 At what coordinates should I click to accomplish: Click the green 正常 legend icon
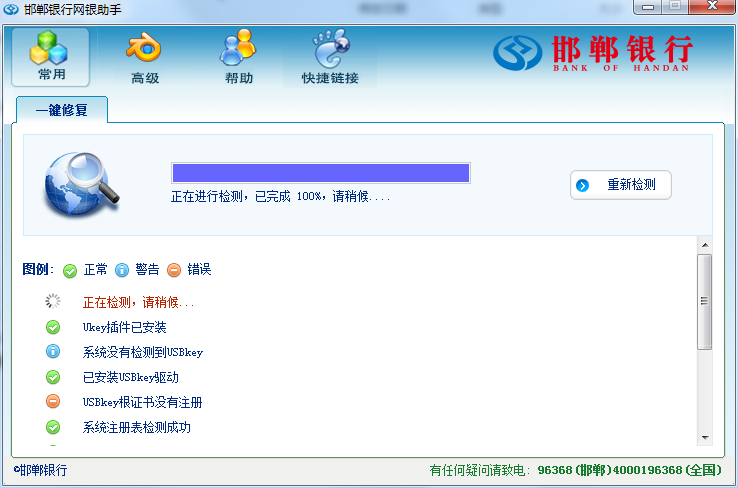coord(70,271)
